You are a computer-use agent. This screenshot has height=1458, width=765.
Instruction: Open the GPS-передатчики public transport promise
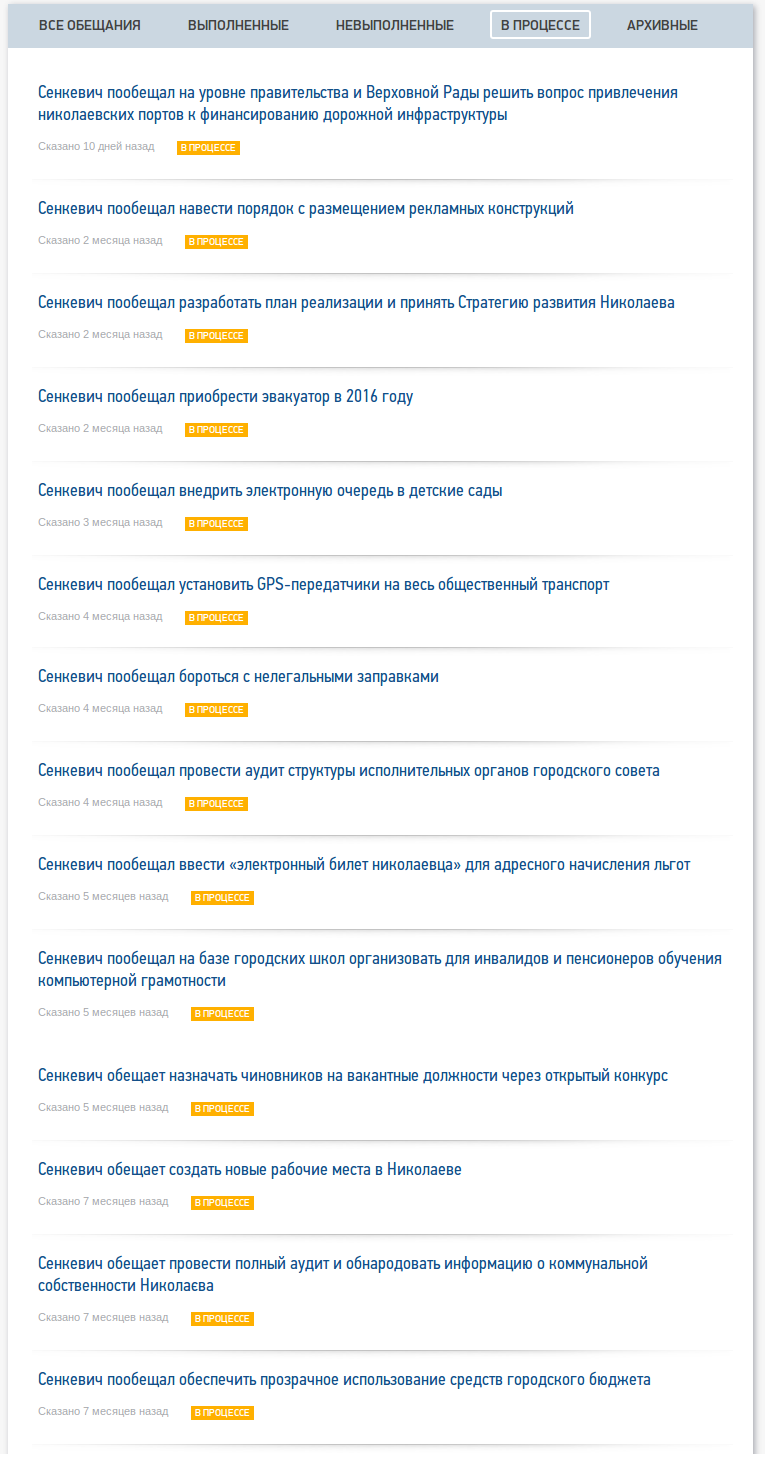(323, 585)
